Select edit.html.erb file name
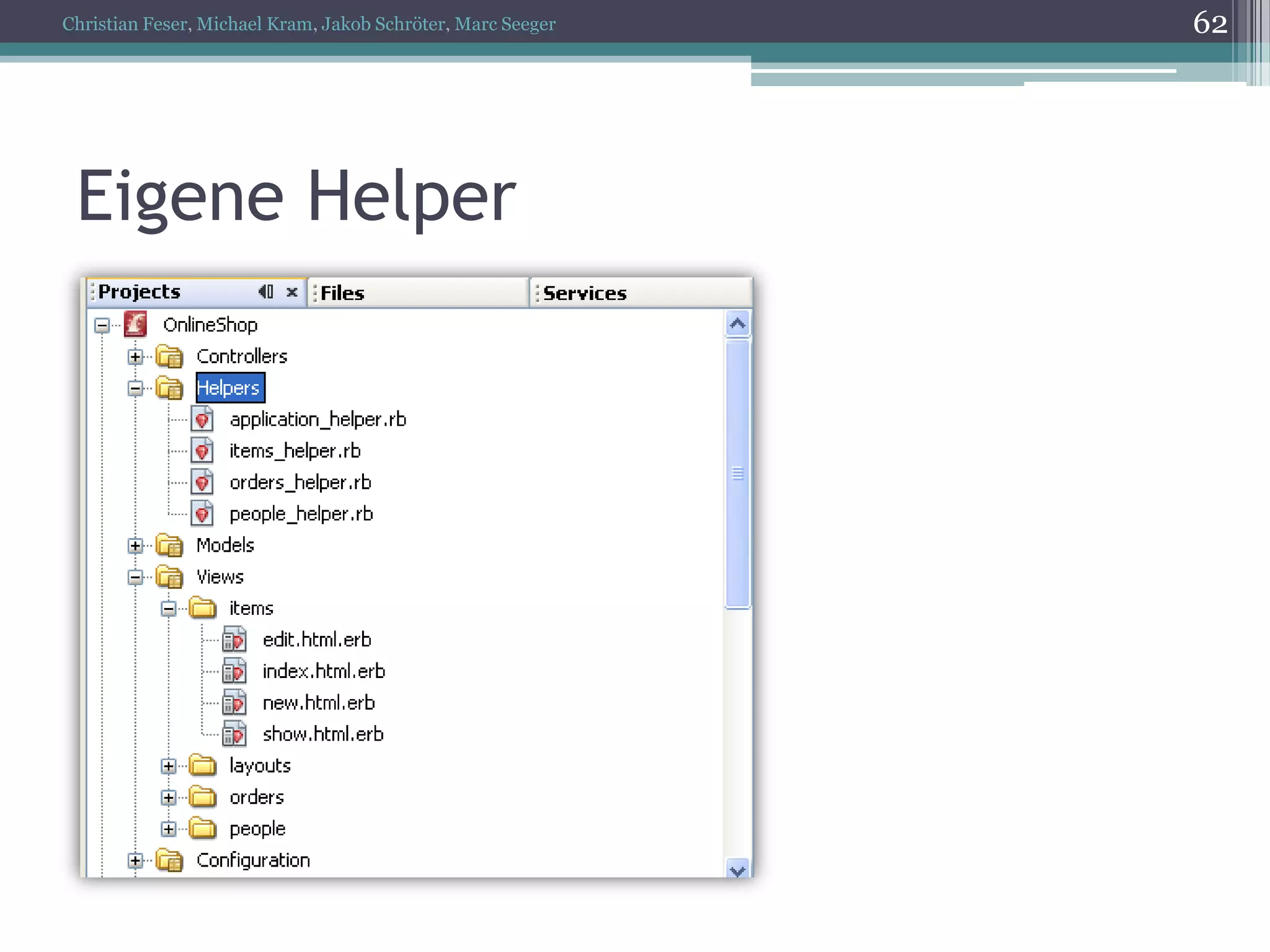Viewport: 1270px width, 952px height. coord(317,640)
